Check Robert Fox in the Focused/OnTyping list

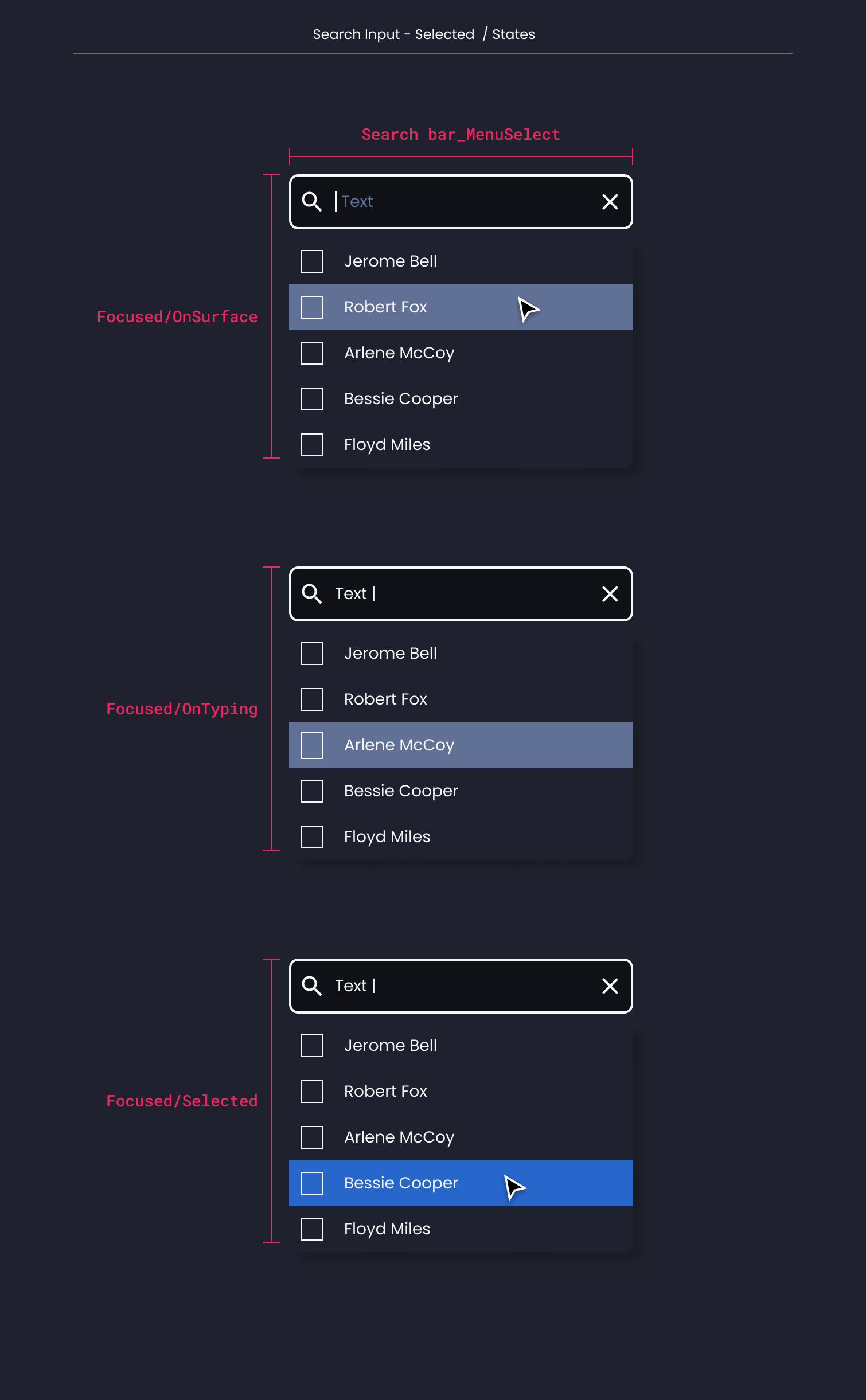(312, 699)
